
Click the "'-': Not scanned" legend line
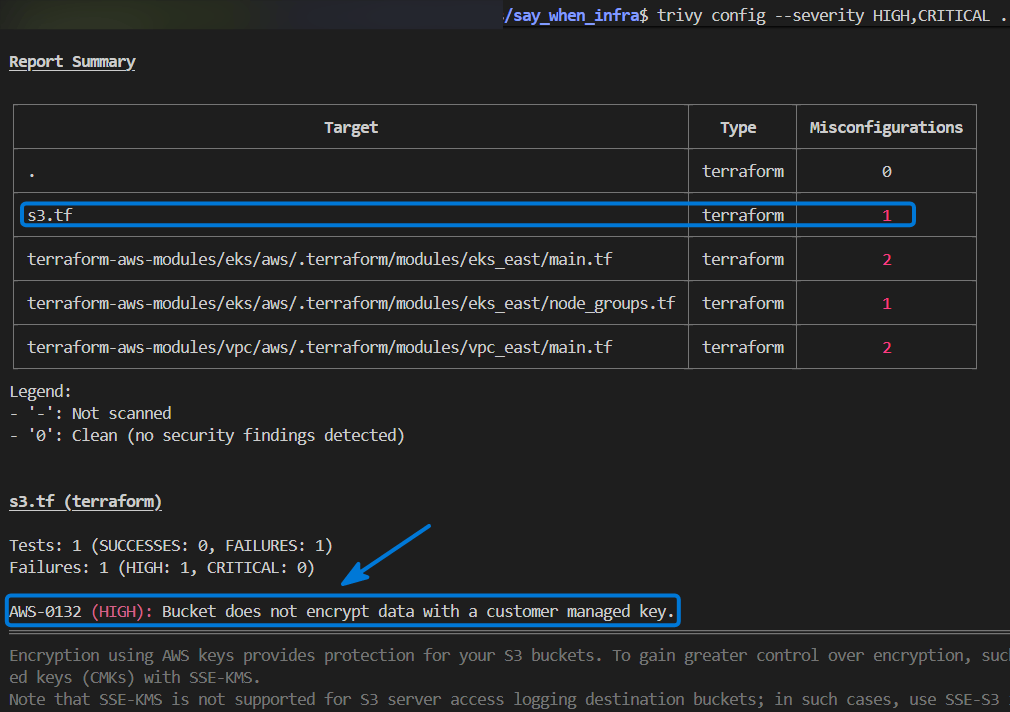pyautogui.click(x=90, y=413)
